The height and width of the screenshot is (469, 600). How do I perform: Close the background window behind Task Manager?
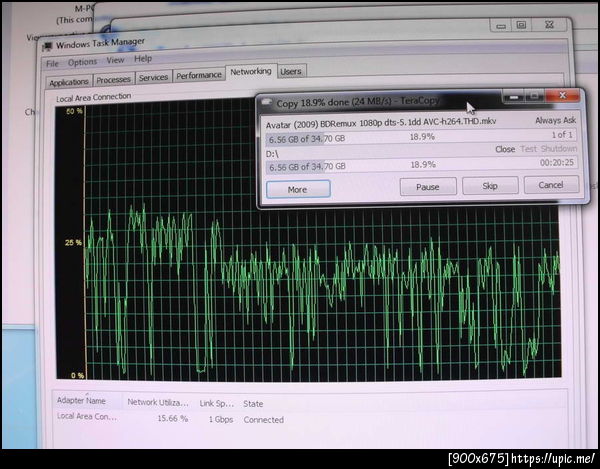point(549,25)
